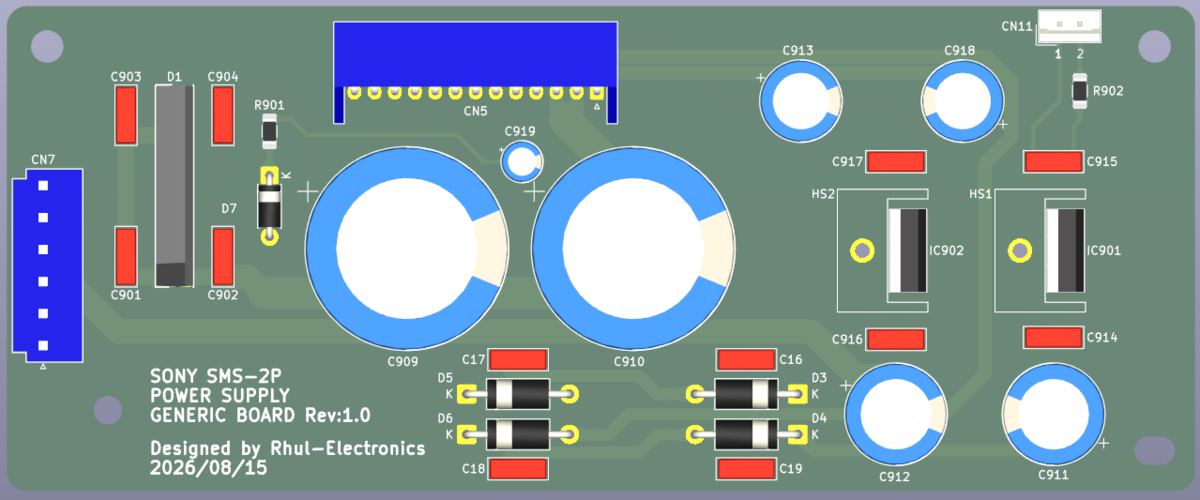Viewport: 1200px width, 500px height.
Task: Select the large capacitor C910
Action: 633,247
